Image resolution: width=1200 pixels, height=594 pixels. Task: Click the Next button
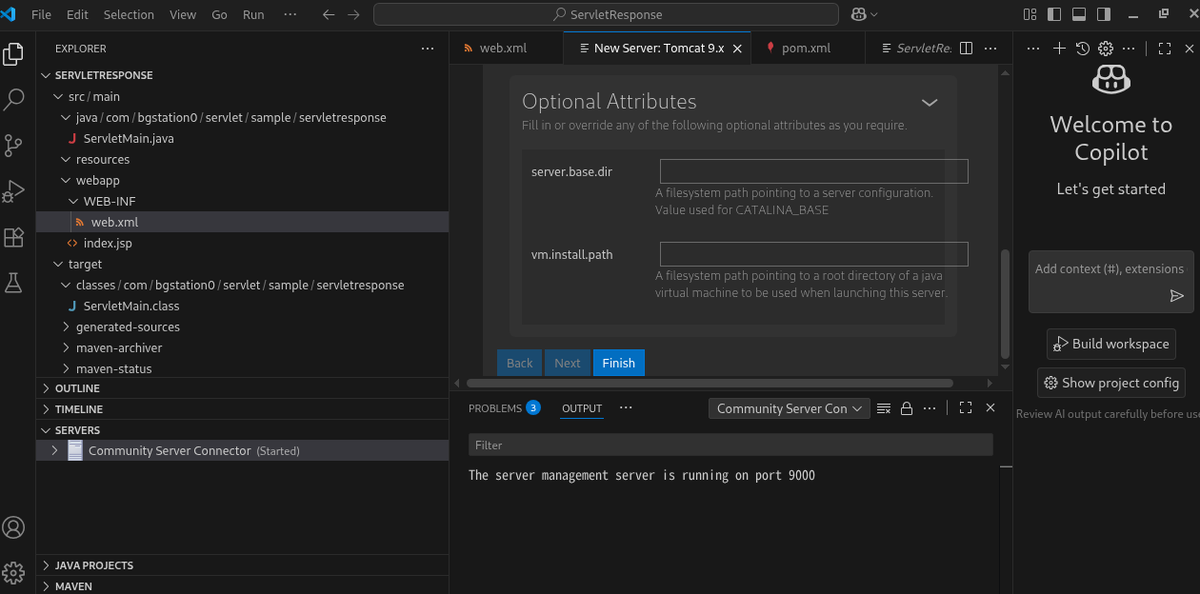pos(567,363)
